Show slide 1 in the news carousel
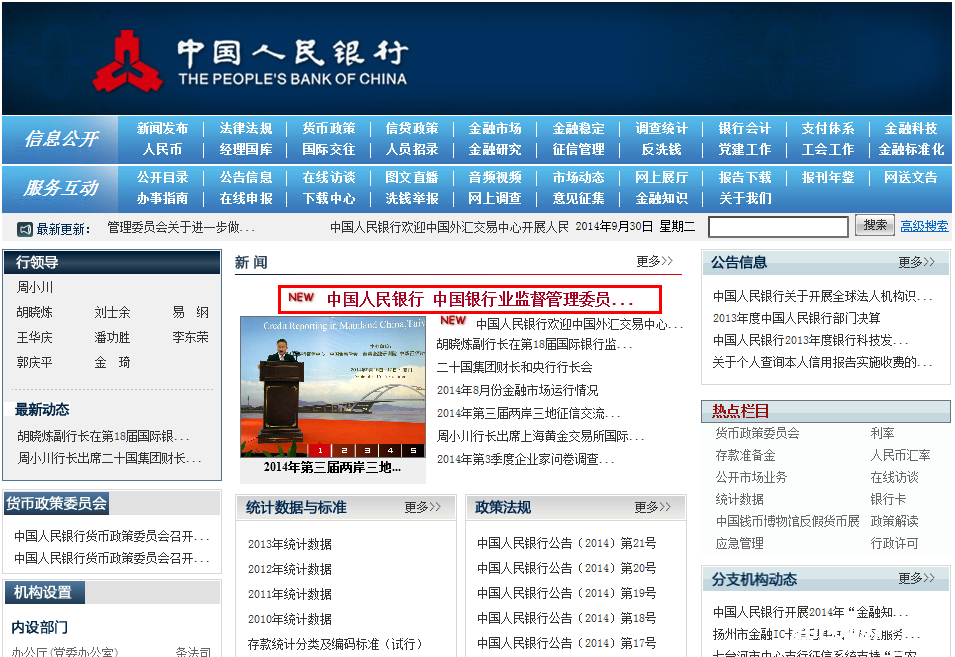The height and width of the screenshot is (657, 955). 320,450
